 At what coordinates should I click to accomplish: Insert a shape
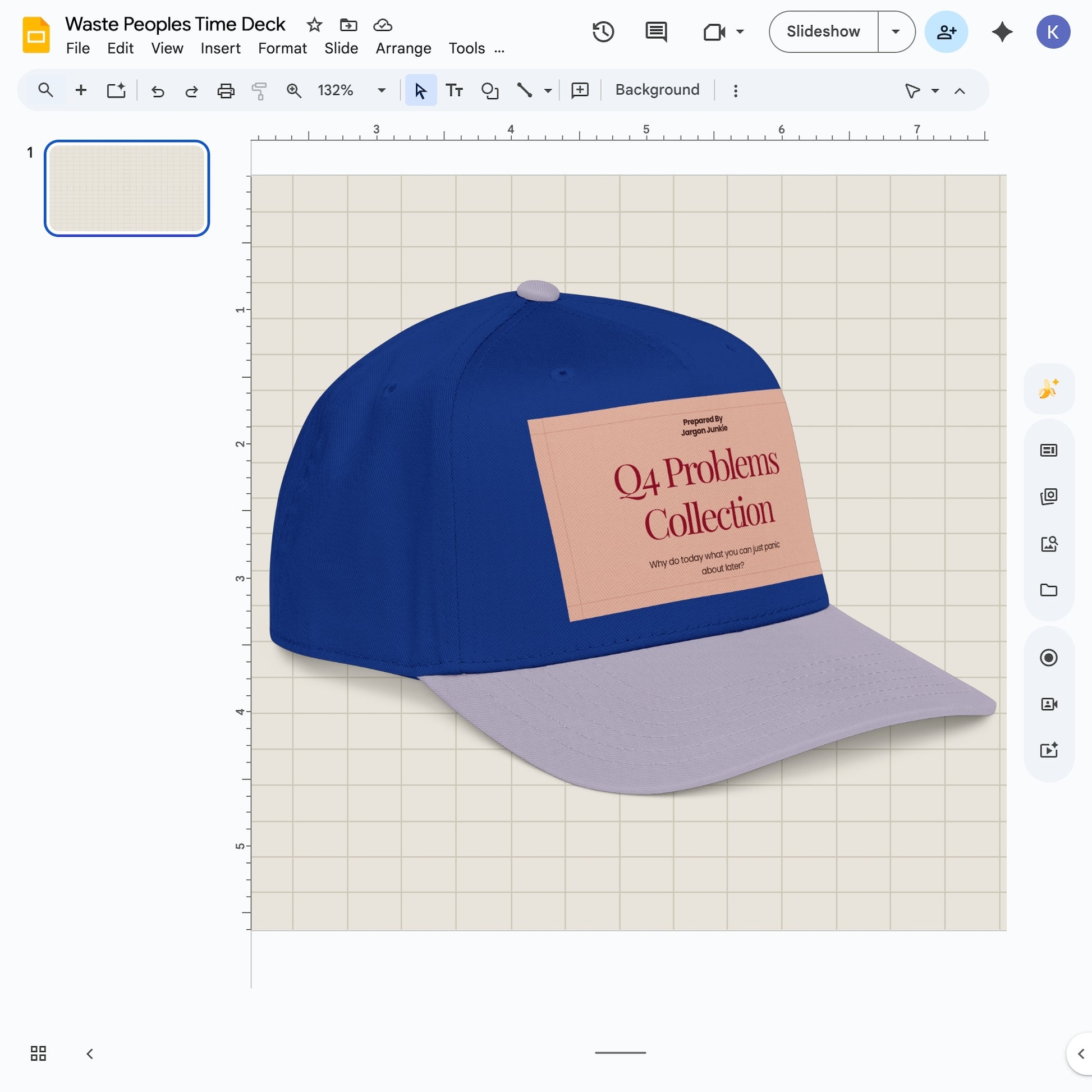489,90
